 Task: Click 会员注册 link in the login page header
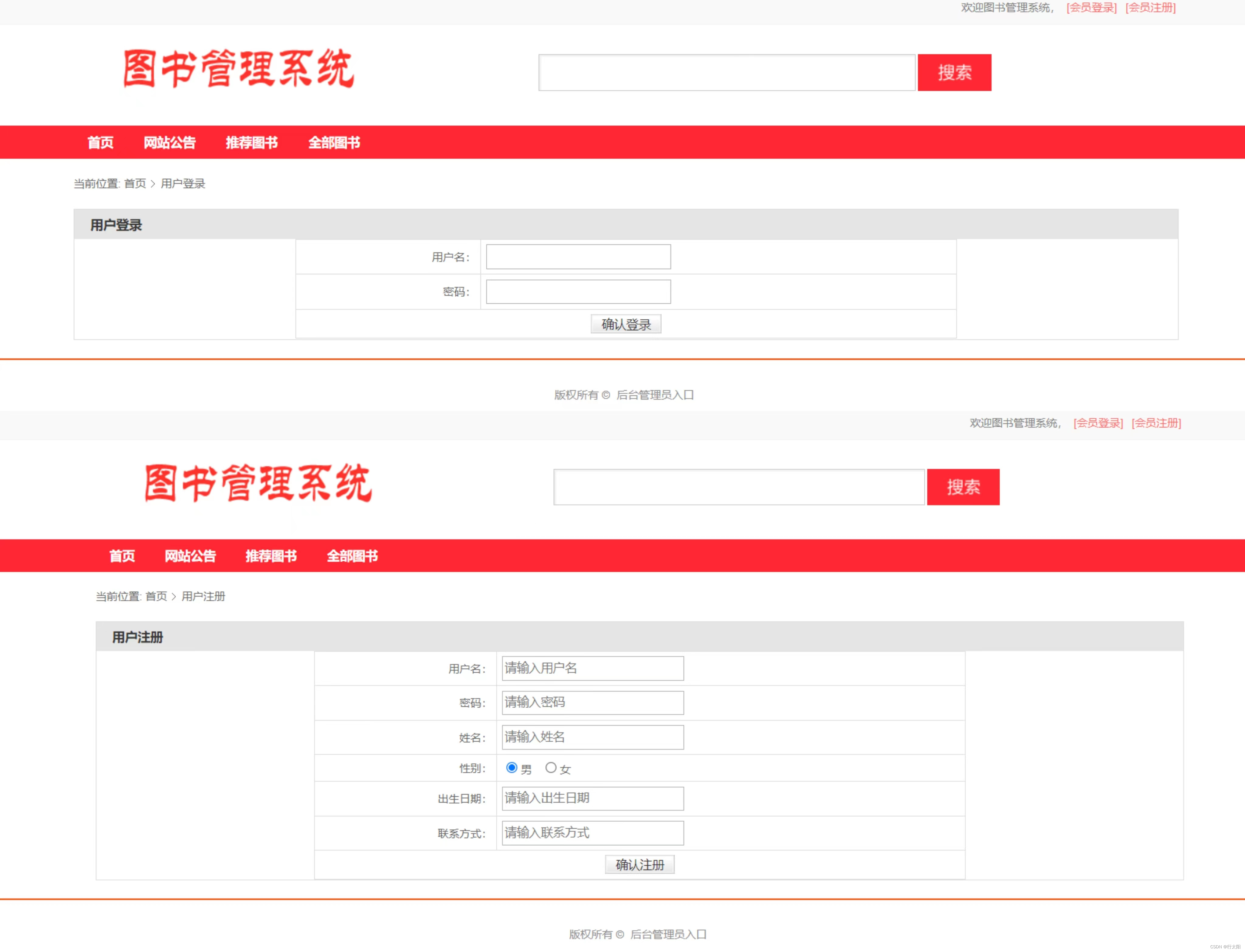[1150, 8]
